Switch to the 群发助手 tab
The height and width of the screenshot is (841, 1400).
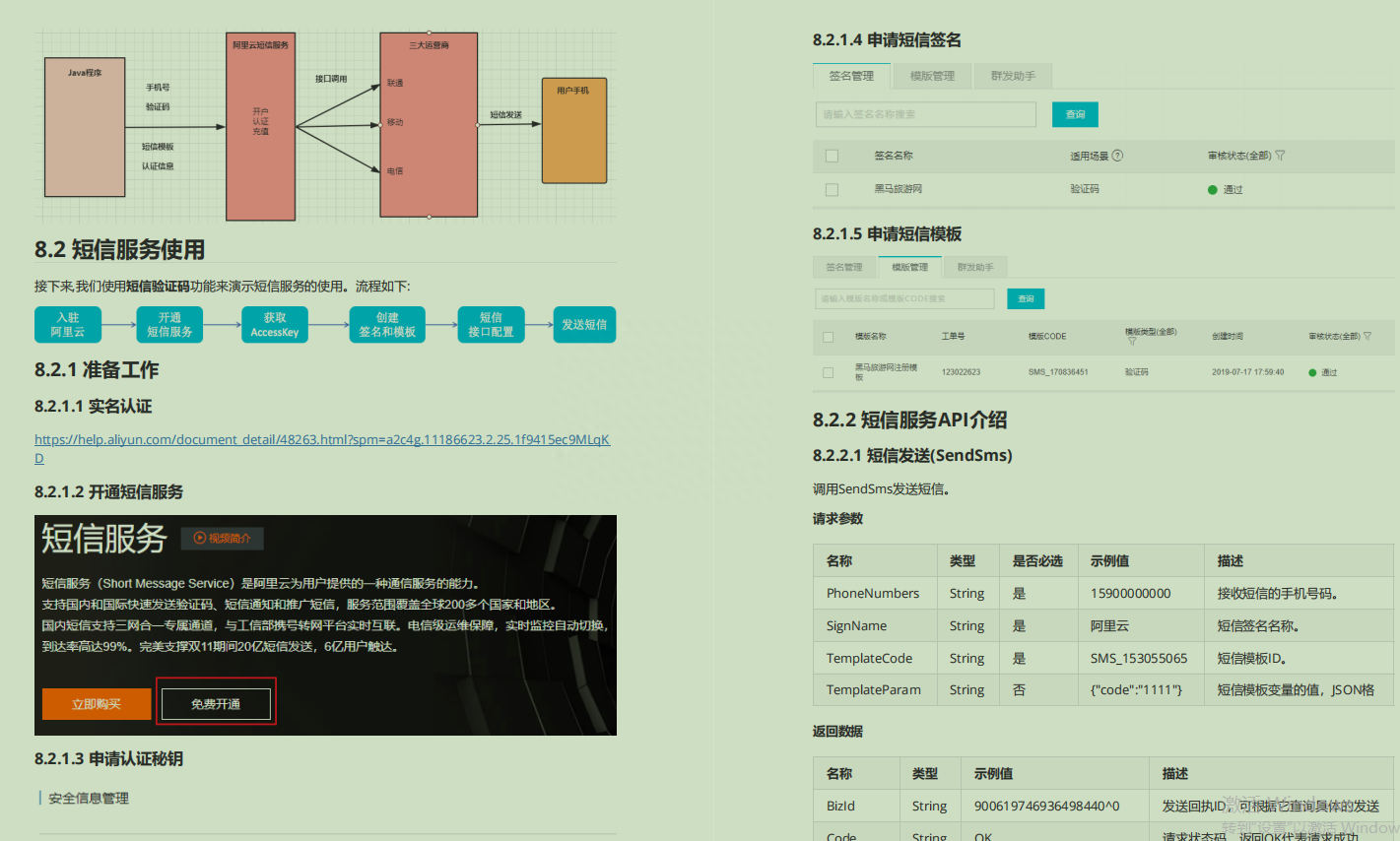[x=1013, y=76]
